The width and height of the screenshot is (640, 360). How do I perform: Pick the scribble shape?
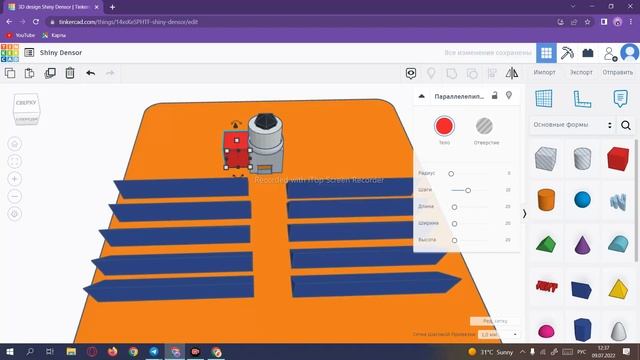click(x=618, y=201)
